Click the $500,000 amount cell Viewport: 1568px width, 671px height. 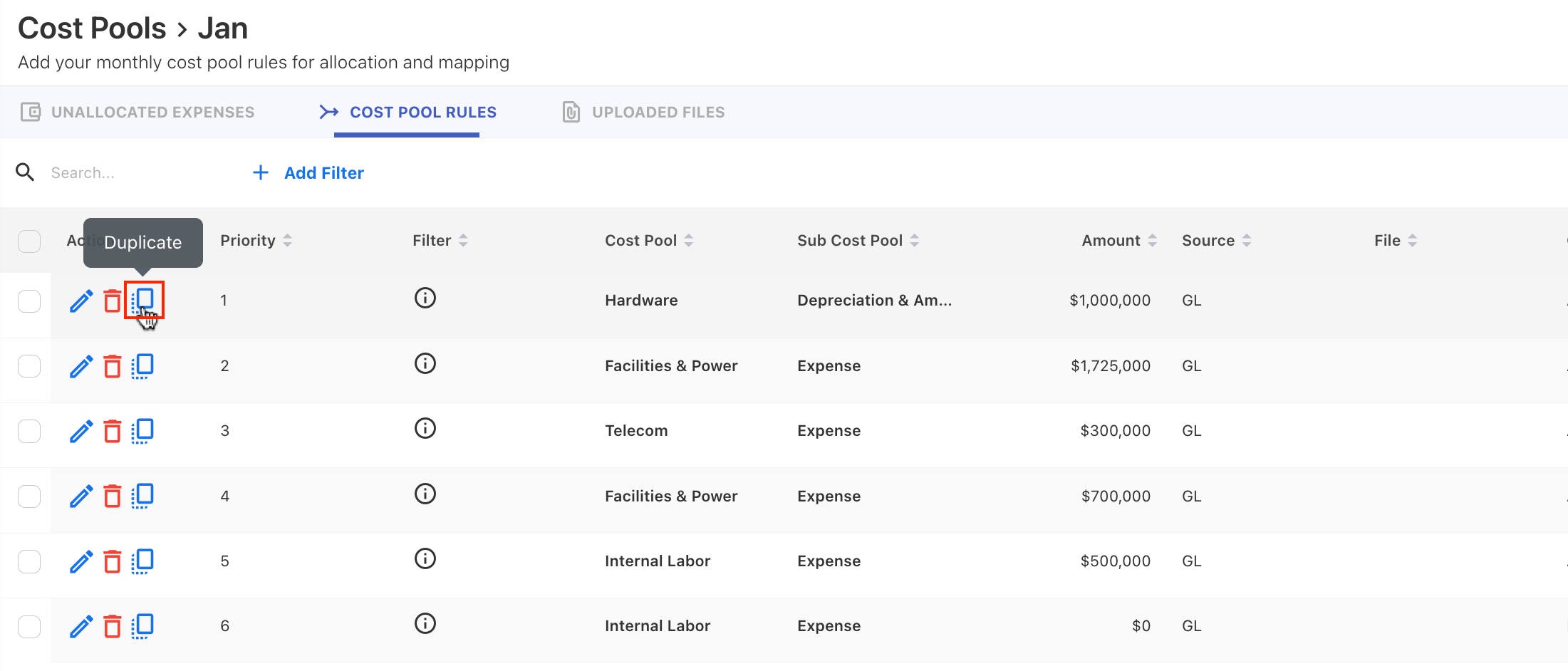click(1116, 561)
